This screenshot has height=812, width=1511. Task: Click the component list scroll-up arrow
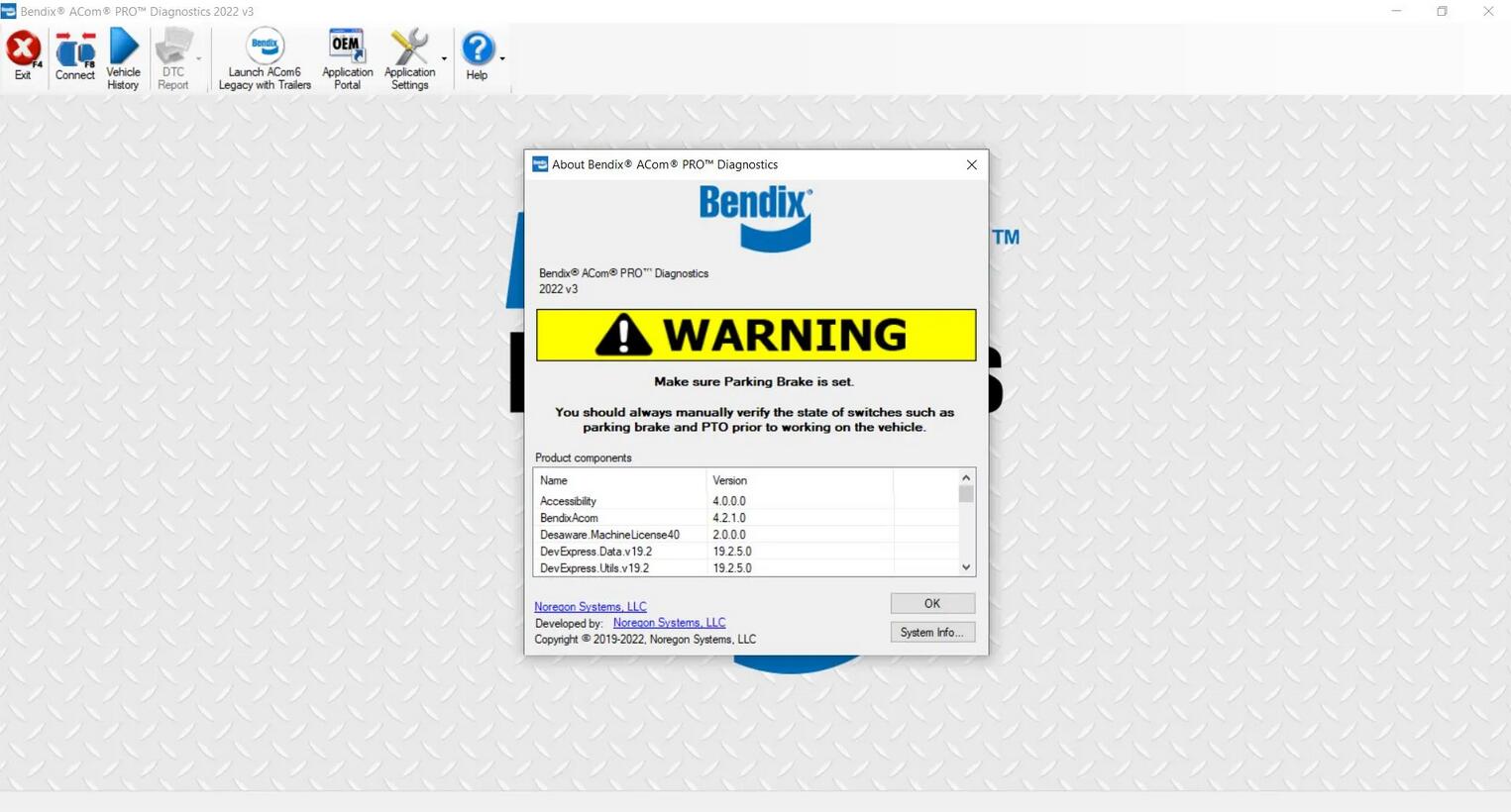click(966, 477)
